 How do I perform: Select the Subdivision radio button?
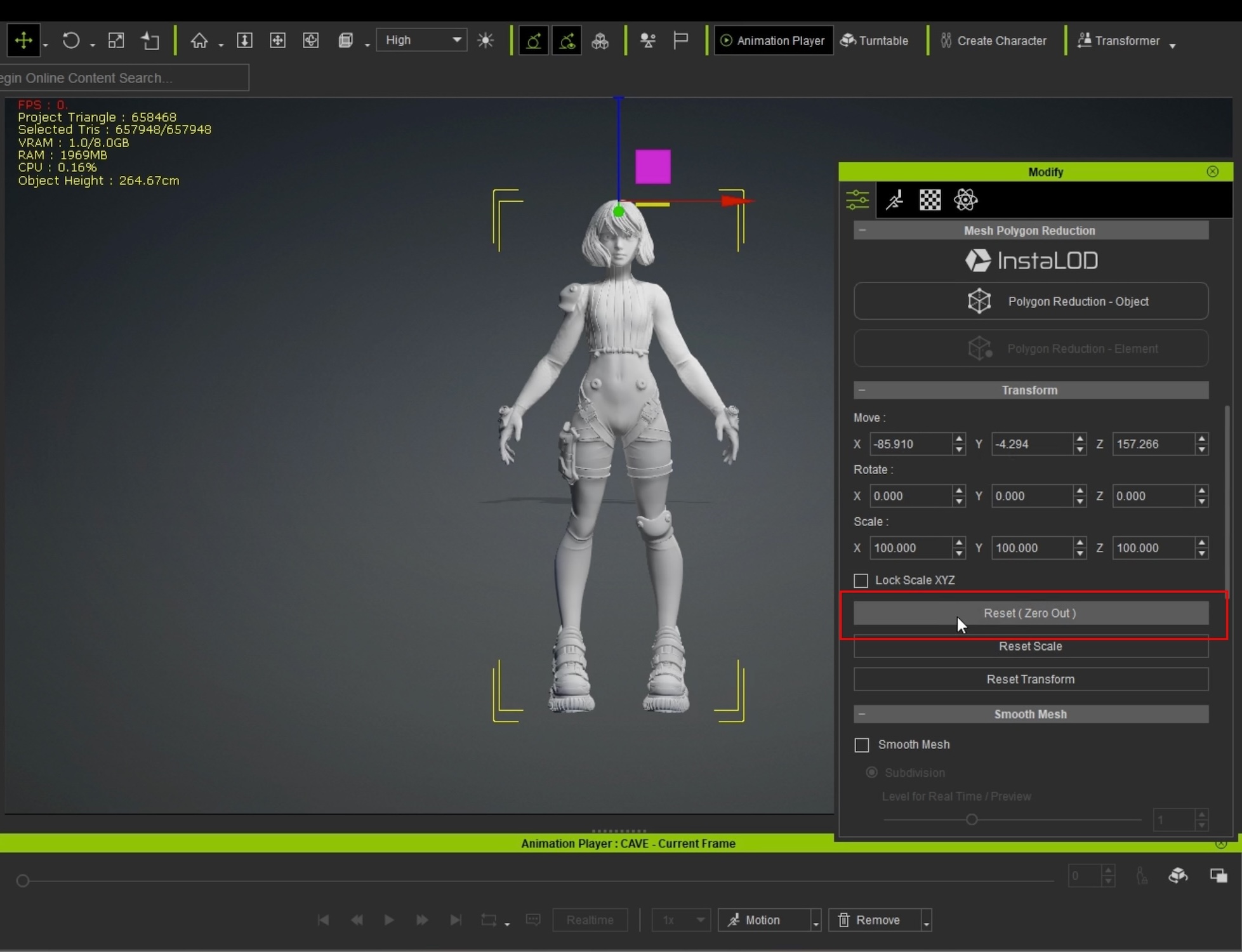(x=871, y=772)
